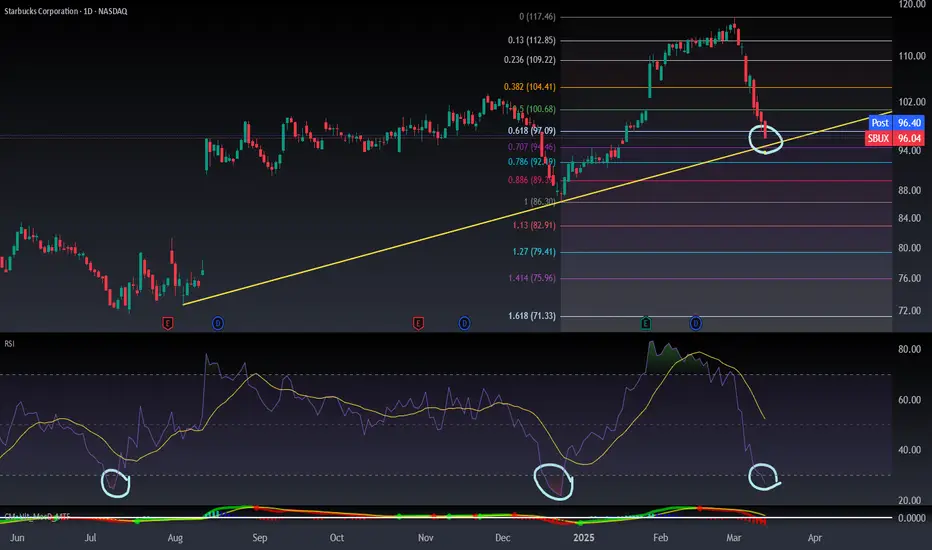Click Sep on the time axis
This screenshot has width=932, height=550.
(260, 538)
